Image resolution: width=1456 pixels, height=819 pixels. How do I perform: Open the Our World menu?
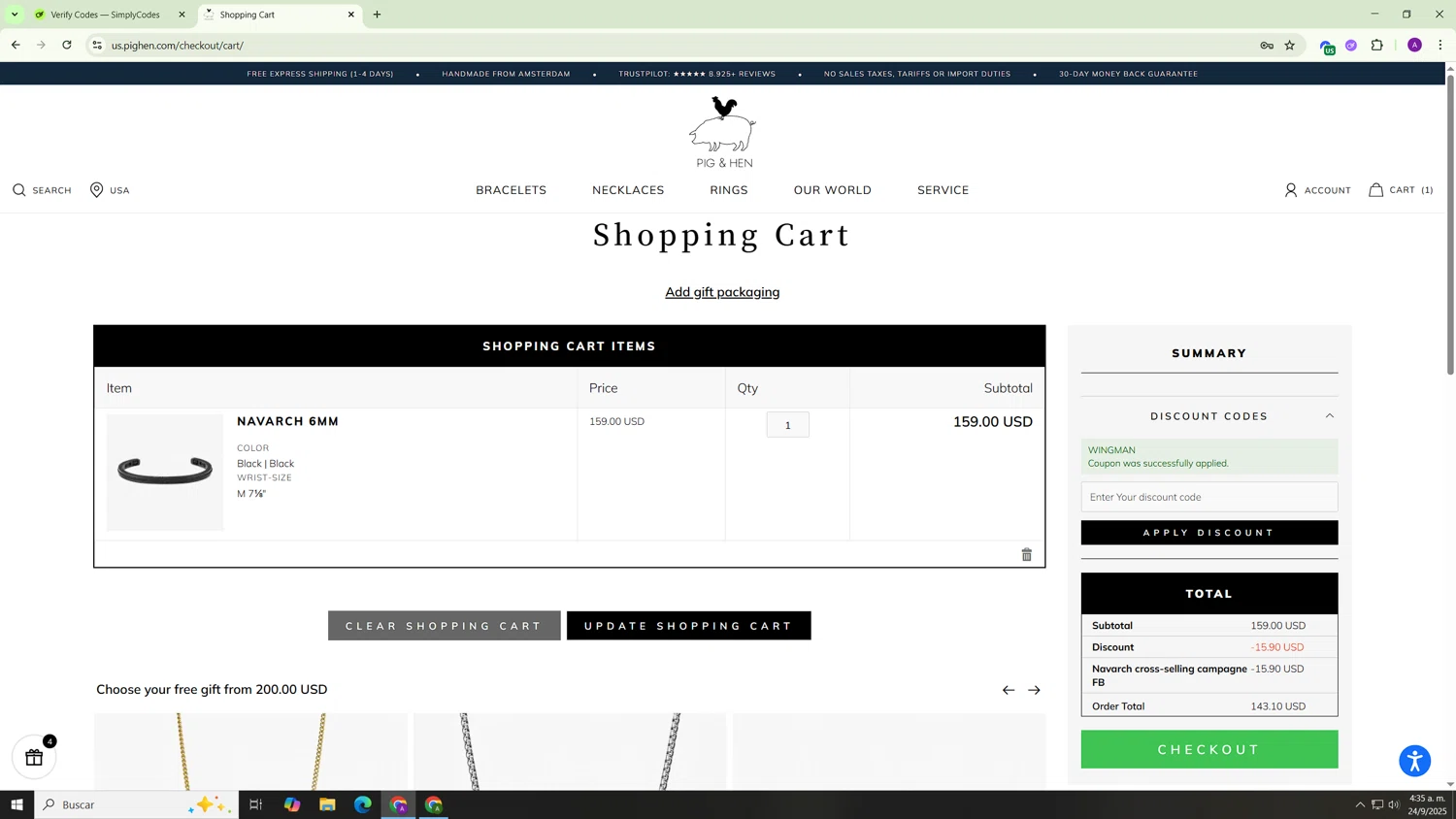833,190
